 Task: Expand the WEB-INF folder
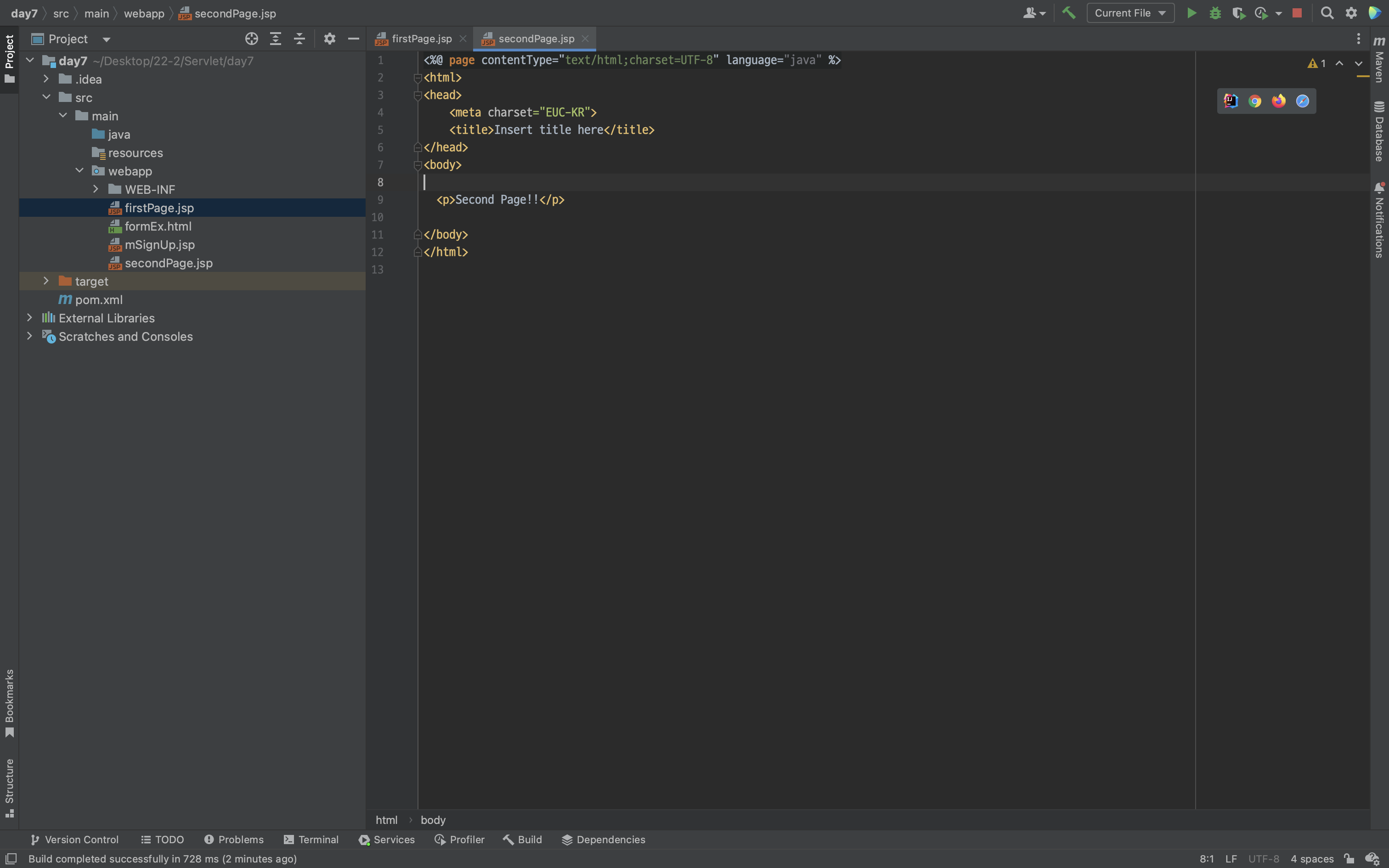tap(96, 189)
